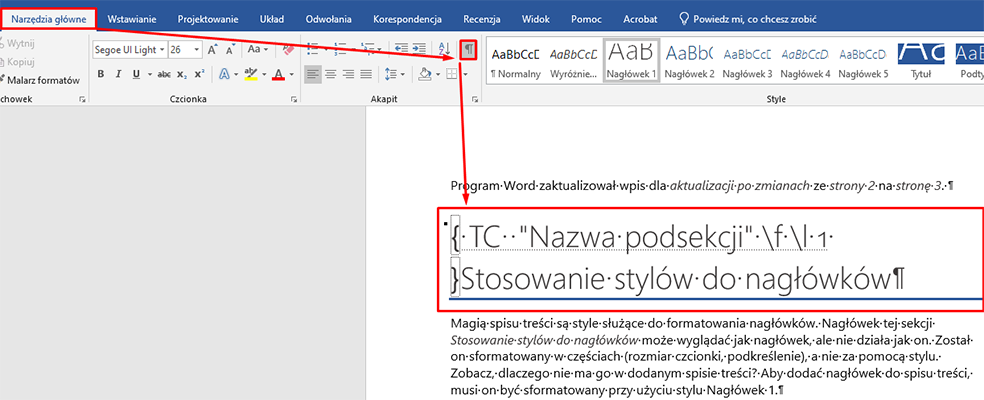Open the Korespondencja tab
Screen dimensions: 984x400
click(407, 19)
